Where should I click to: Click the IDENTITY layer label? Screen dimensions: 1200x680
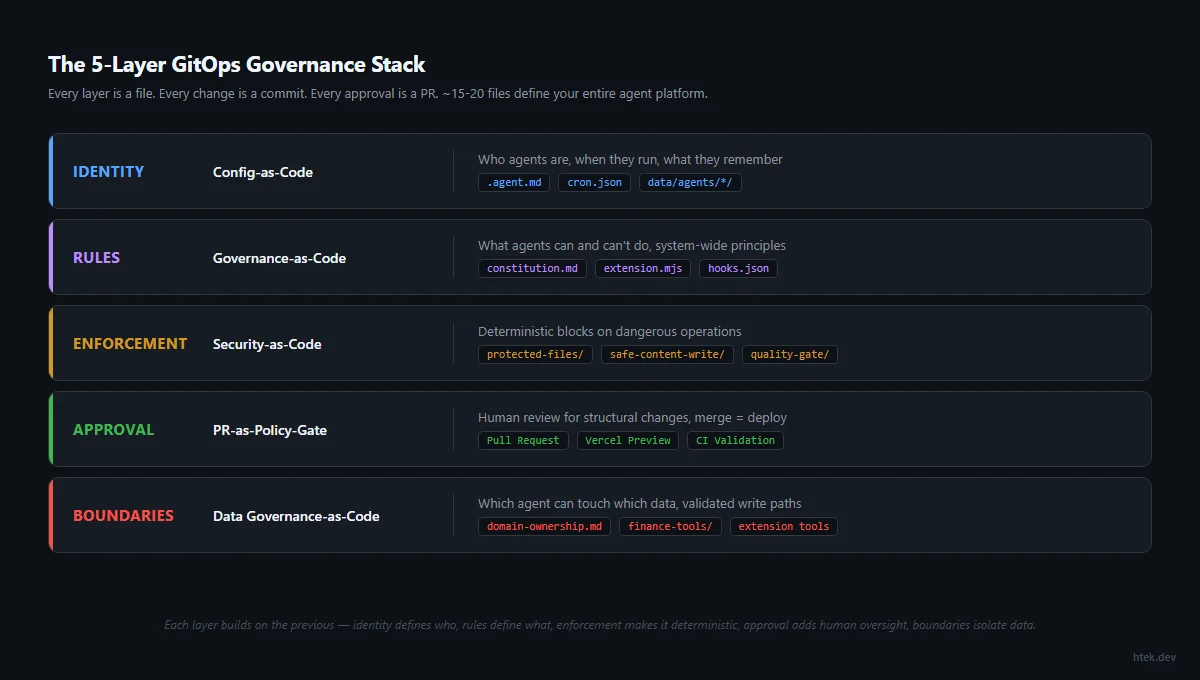(108, 172)
